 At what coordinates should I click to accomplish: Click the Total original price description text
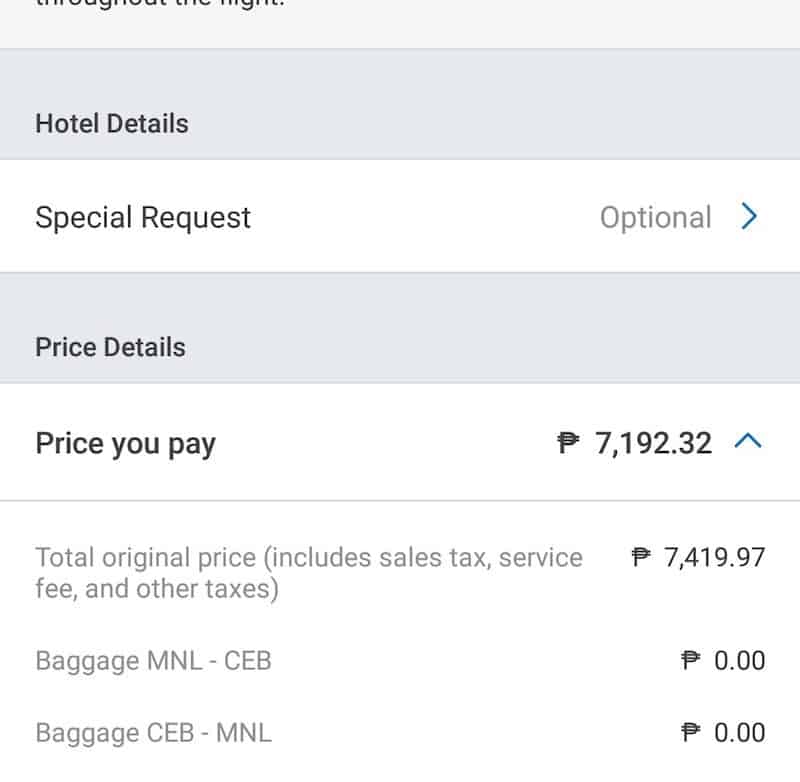pyautogui.click(x=308, y=557)
